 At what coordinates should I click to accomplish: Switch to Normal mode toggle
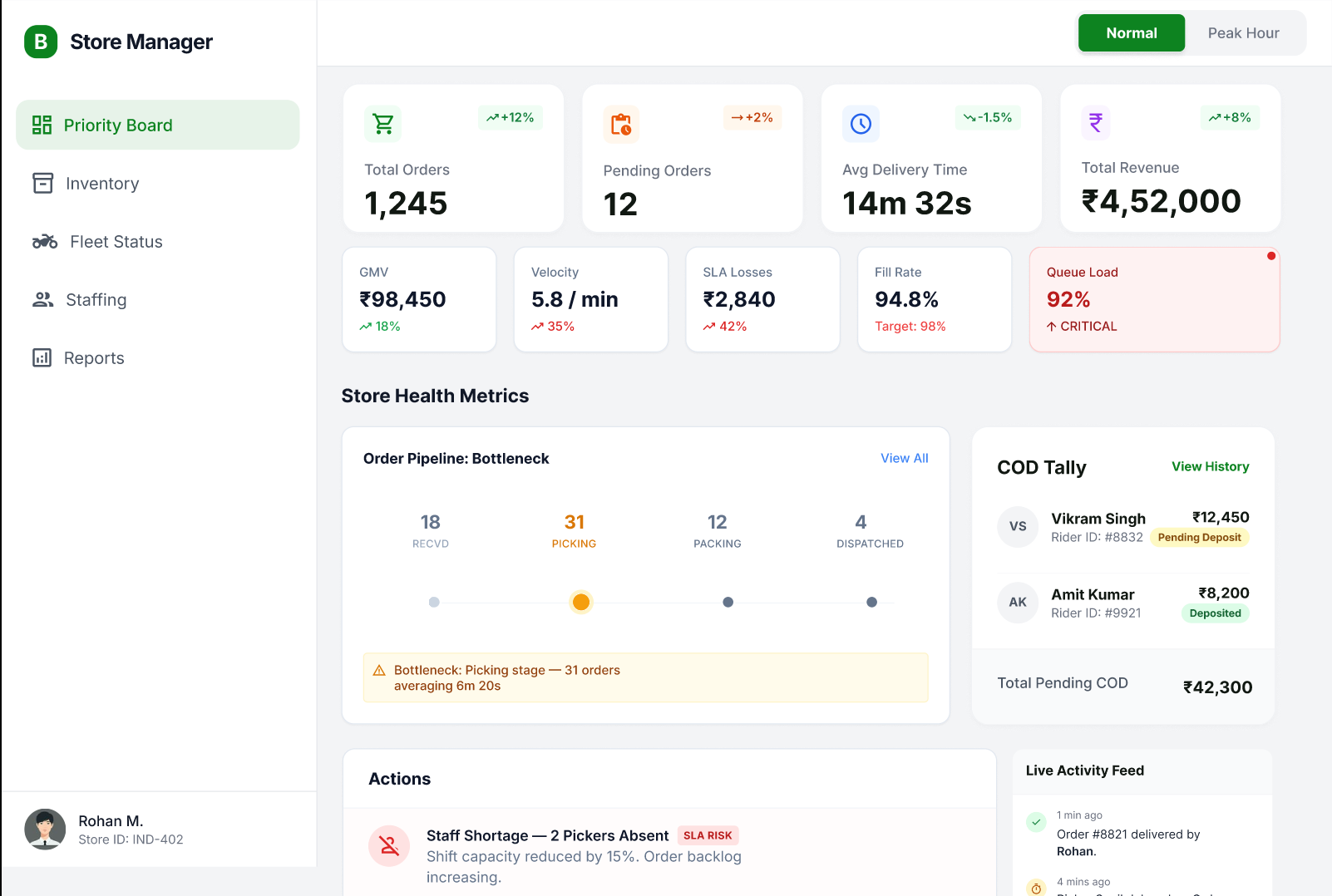pos(1131,33)
